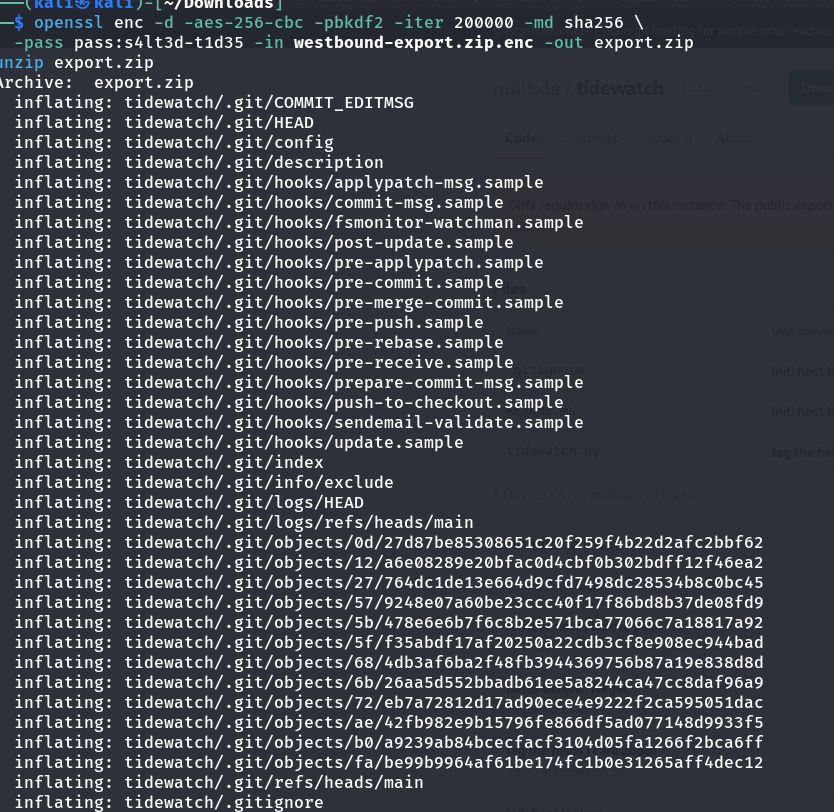The width and height of the screenshot is (834, 812).
Task: Click the 'sendemail-validate.sample' hook line
Action: pyautogui.click(x=299, y=423)
